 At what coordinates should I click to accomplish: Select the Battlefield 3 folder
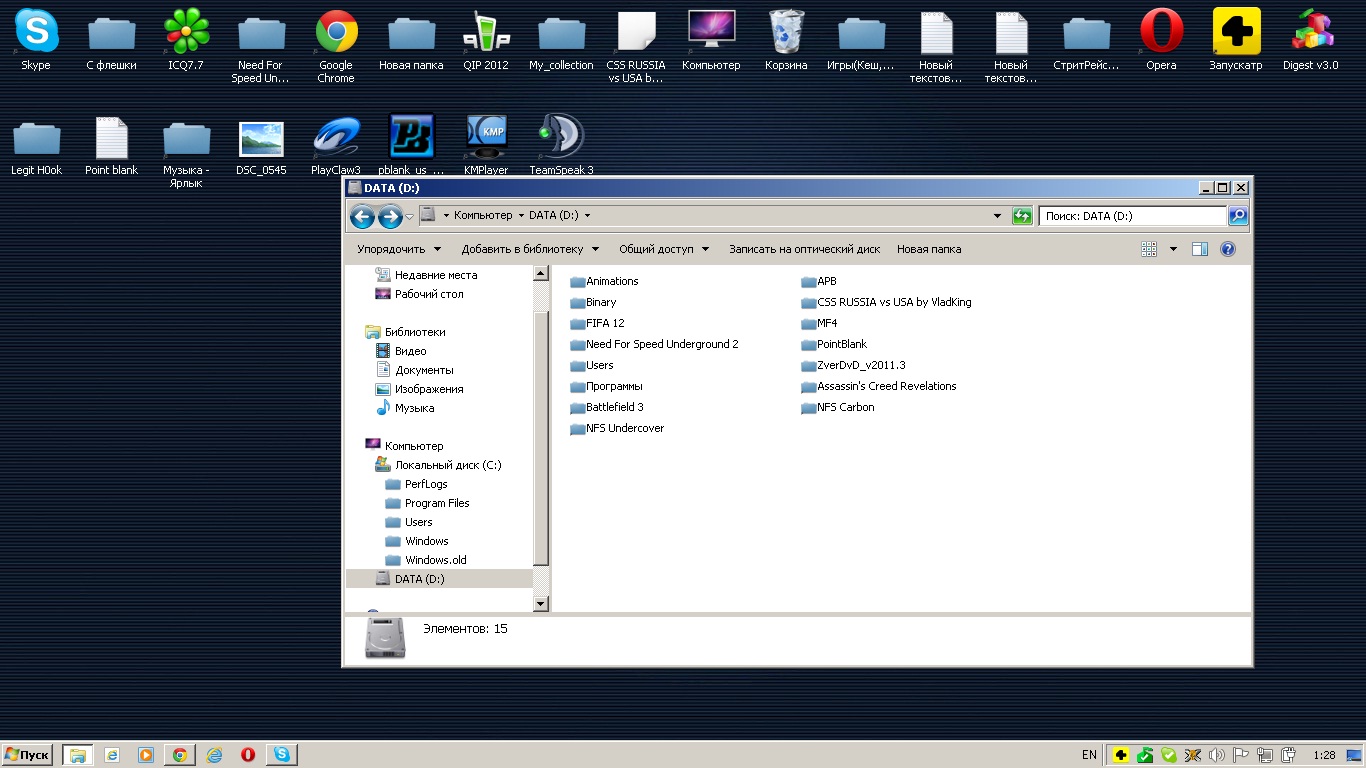[614, 407]
